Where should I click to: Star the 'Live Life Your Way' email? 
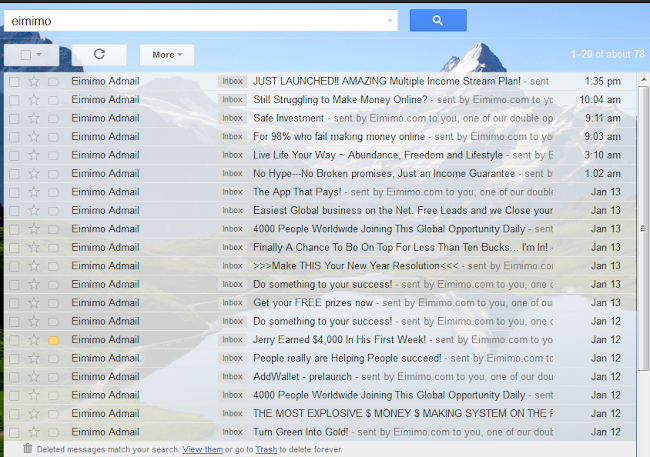tap(34, 155)
